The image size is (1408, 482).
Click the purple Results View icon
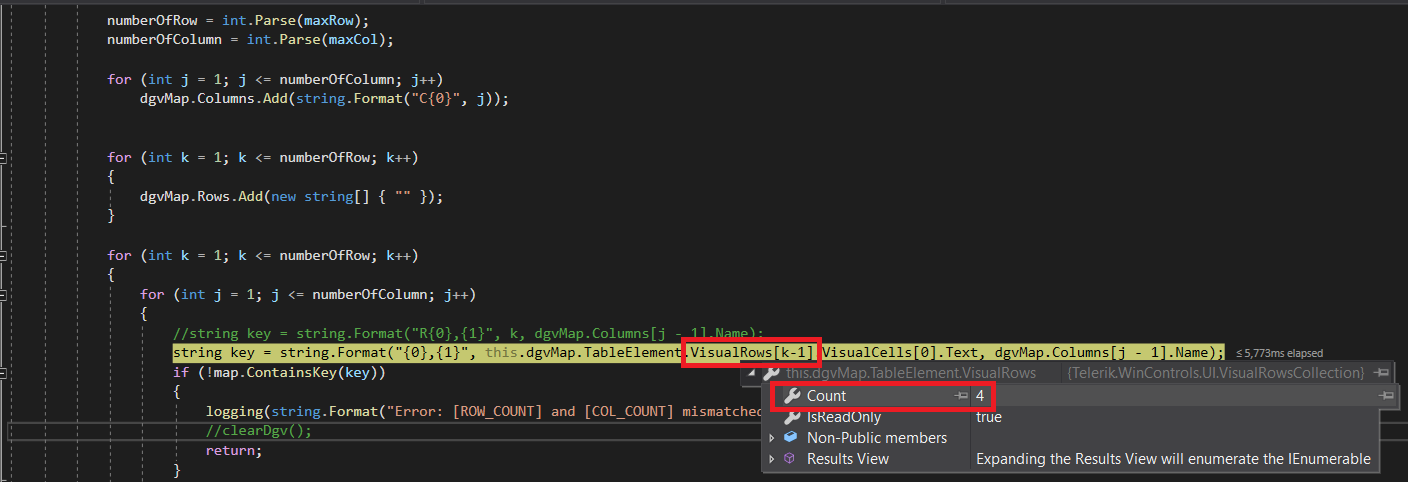click(790, 459)
